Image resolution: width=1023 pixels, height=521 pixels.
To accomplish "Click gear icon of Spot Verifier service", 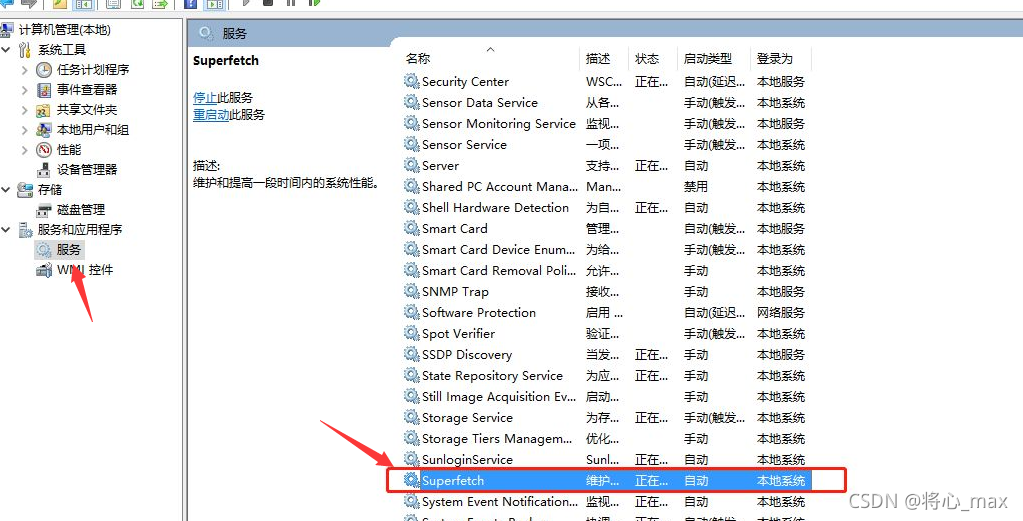I will 412,333.
